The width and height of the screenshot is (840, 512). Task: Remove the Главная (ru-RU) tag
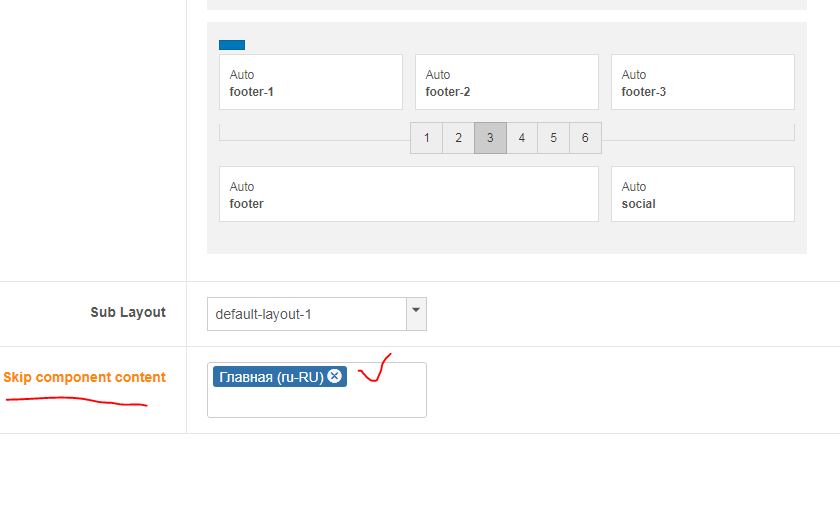[x=334, y=376]
